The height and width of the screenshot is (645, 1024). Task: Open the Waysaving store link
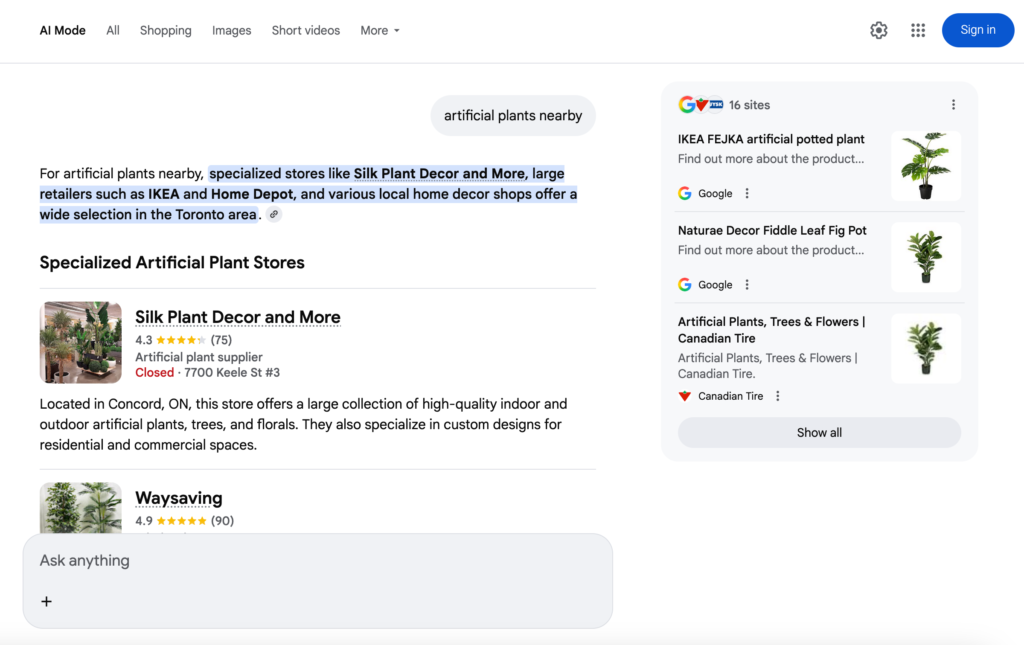tap(179, 498)
